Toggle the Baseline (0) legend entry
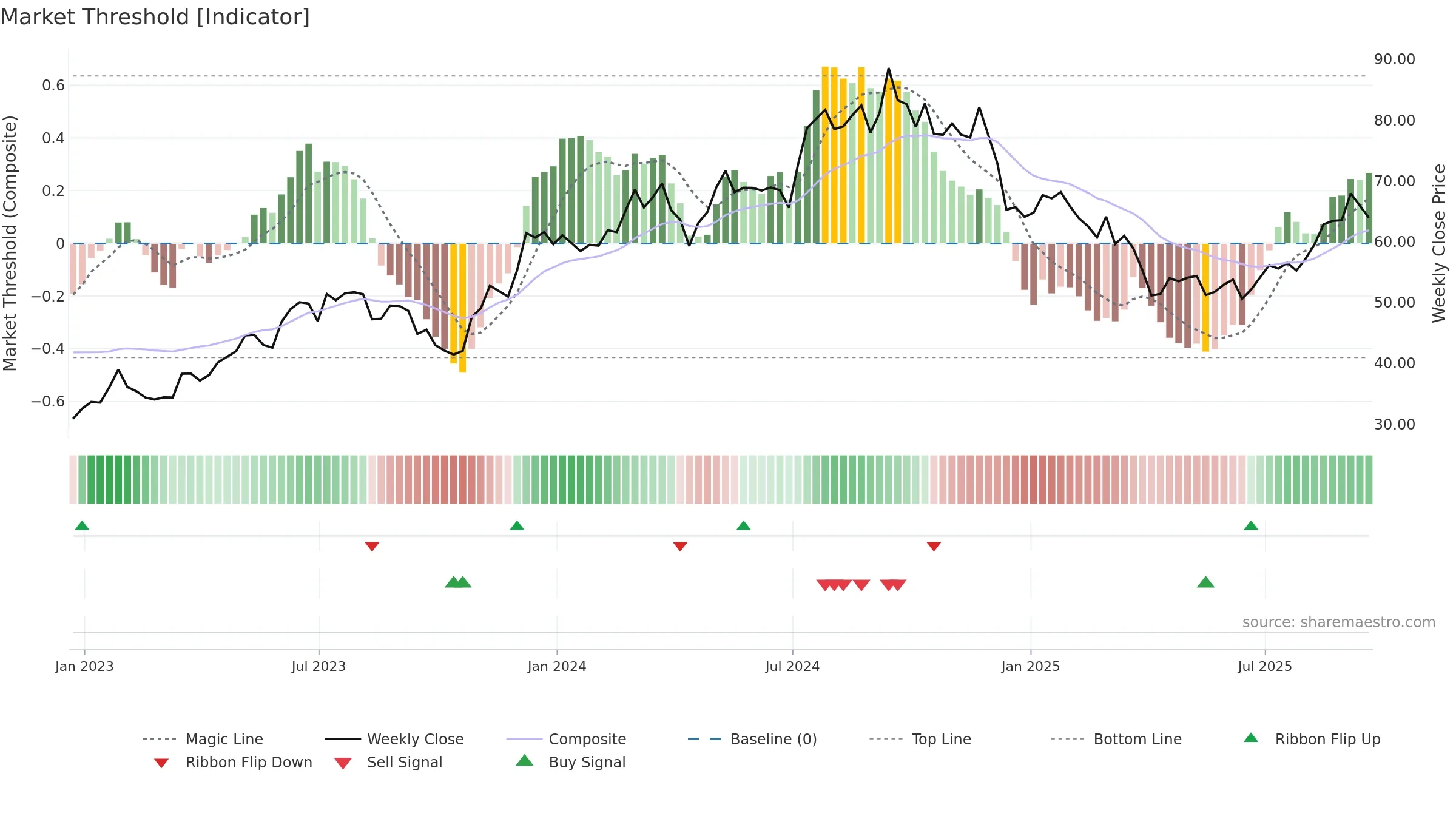 (752, 739)
